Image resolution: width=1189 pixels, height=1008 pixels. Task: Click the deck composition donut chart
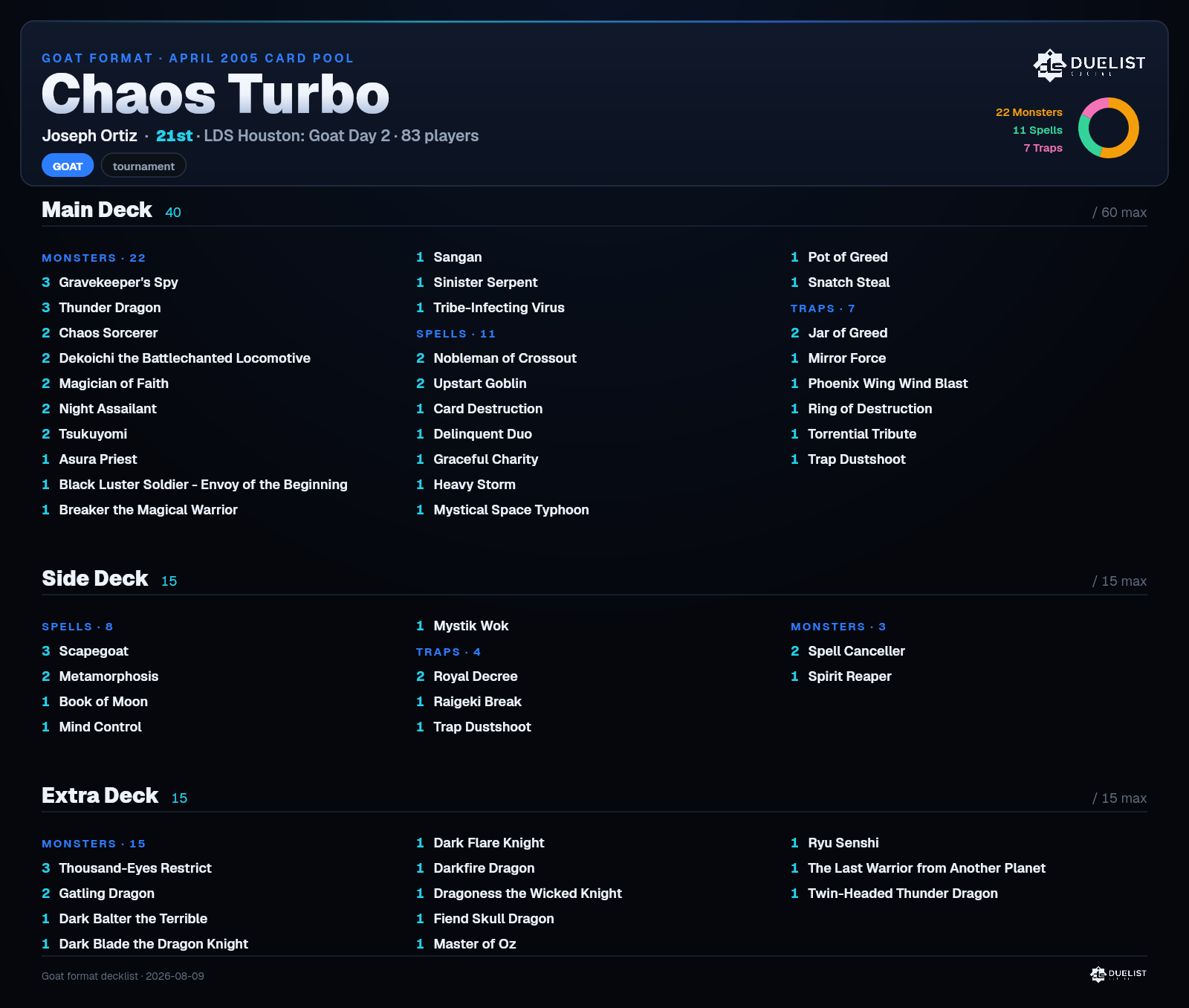[x=1109, y=128]
